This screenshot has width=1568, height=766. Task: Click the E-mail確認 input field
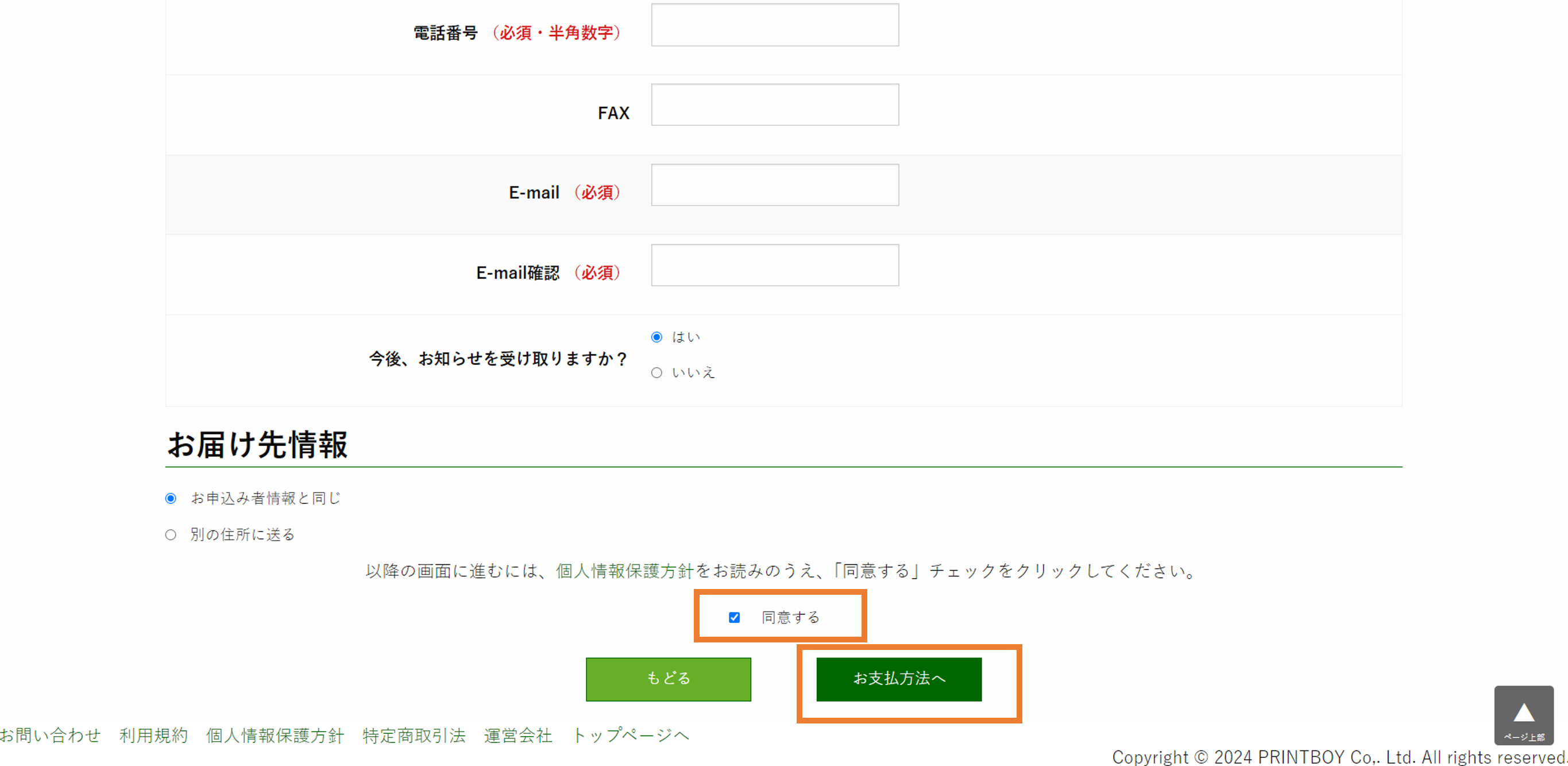(x=774, y=265)
